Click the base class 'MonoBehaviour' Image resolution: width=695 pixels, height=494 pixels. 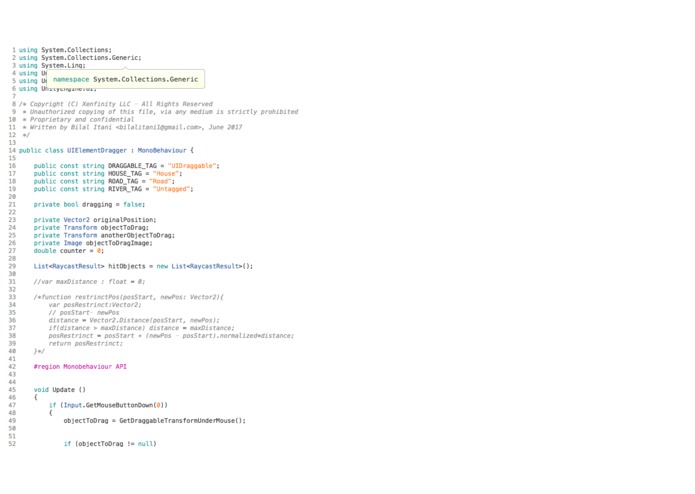tap(162, 150)
